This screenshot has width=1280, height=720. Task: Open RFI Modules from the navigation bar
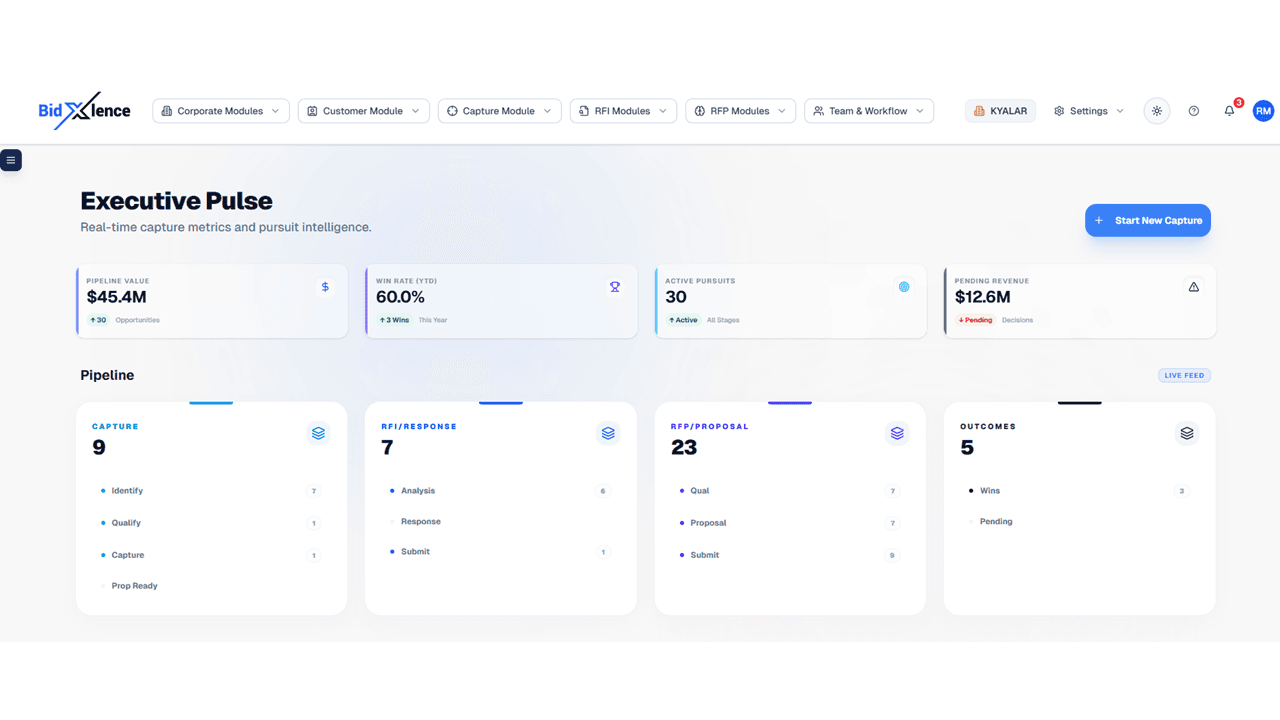pyautogui.click(x=623, y=111)
